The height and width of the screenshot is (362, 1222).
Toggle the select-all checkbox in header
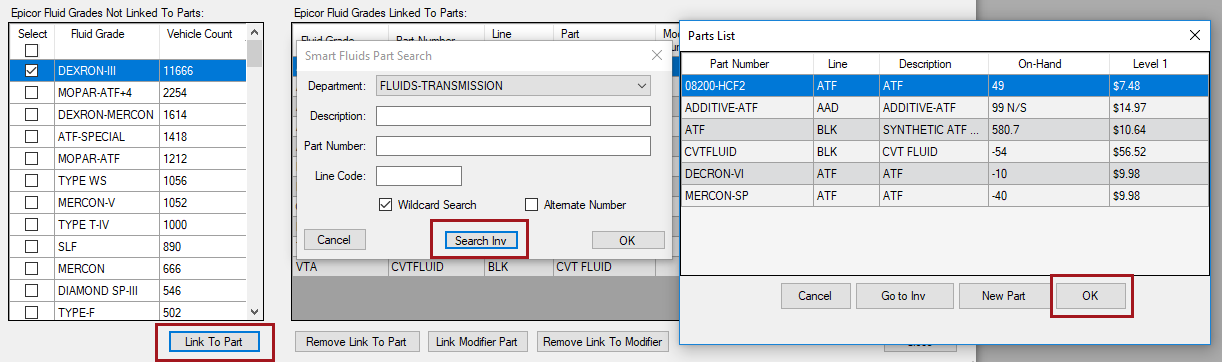click(x=31, y=51)
